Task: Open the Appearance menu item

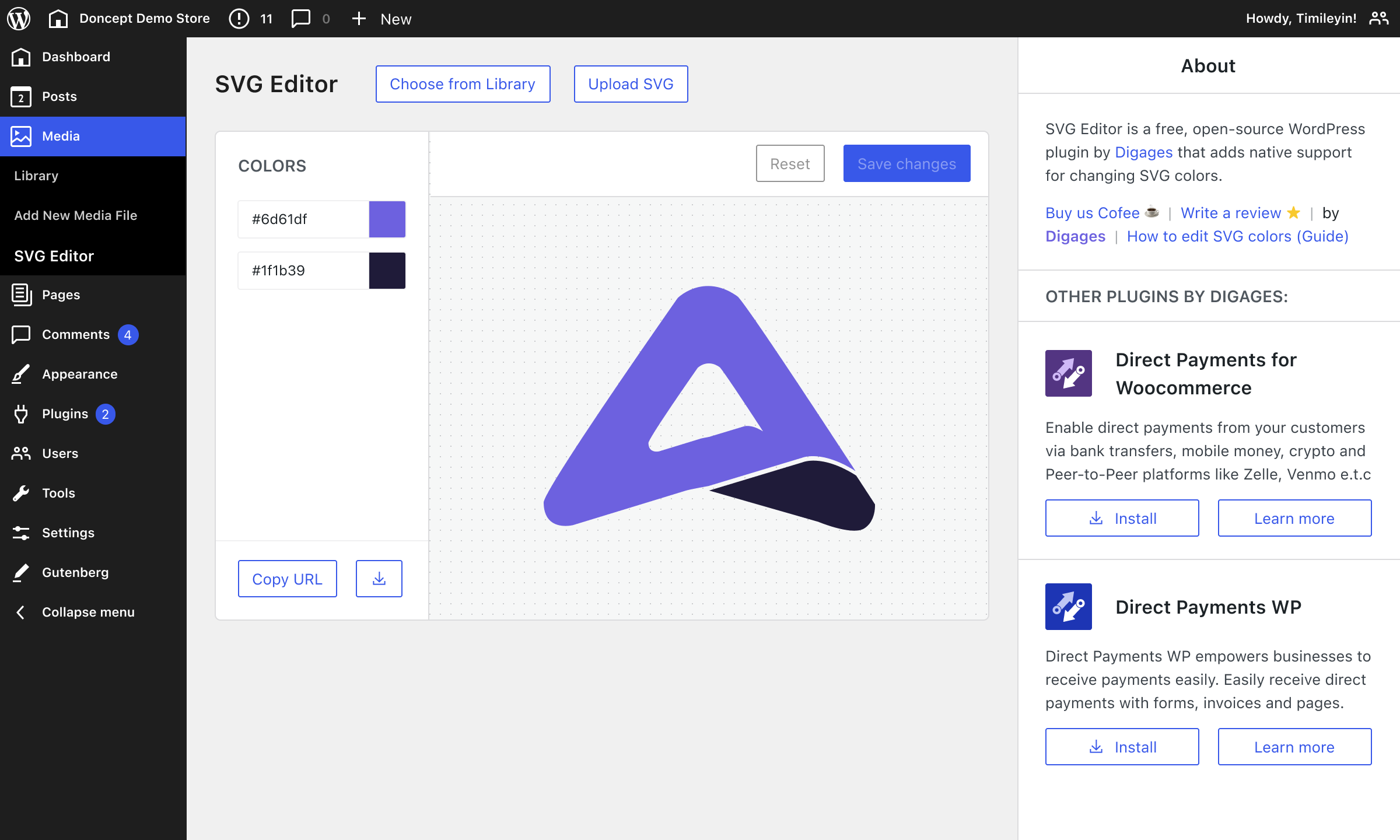Action: pos(93,374)
